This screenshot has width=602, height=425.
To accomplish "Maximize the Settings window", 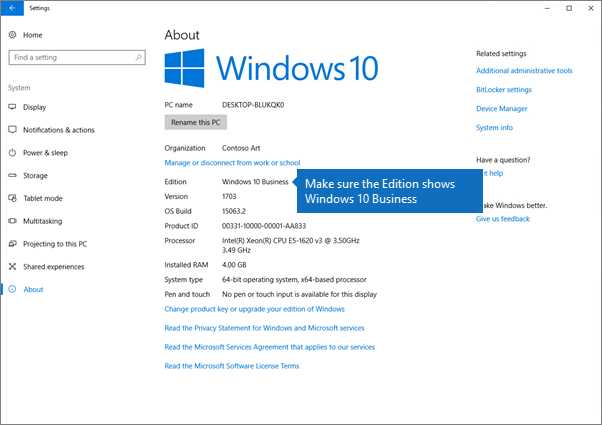I will 569,8.
